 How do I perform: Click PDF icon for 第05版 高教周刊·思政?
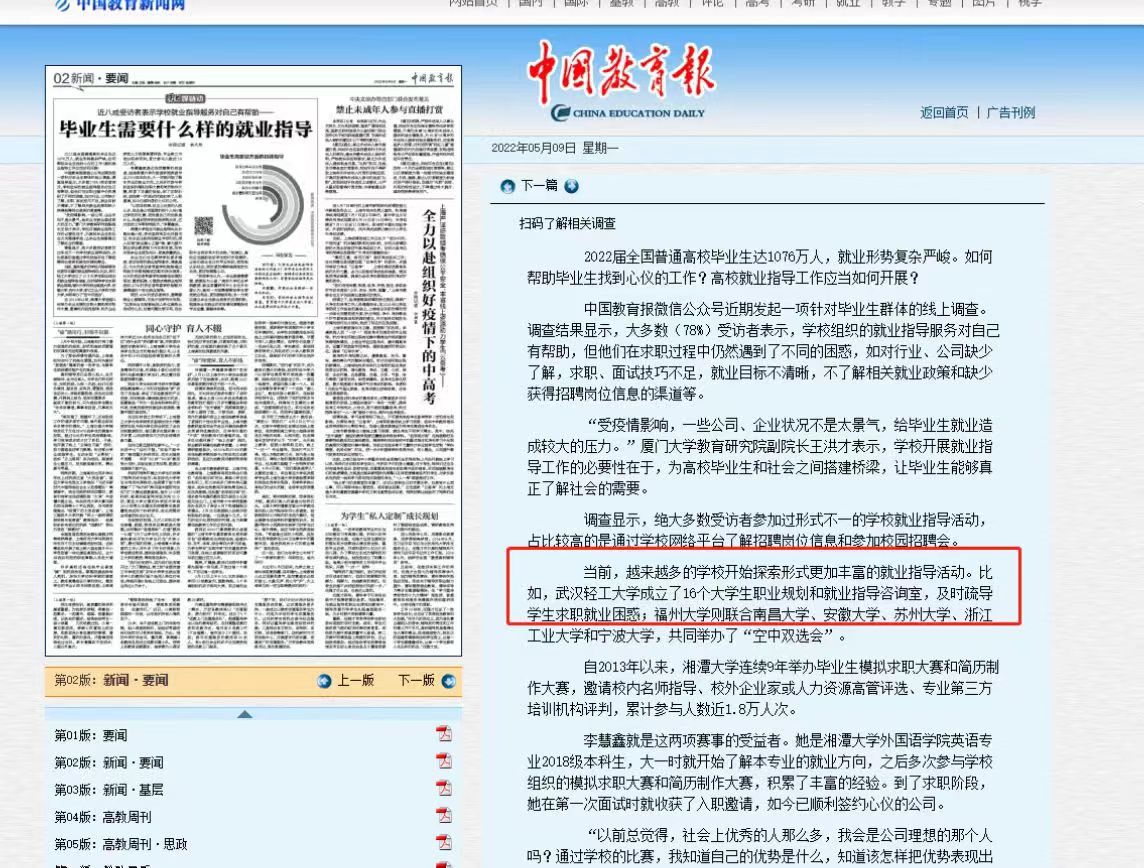(x=443, y=842)
